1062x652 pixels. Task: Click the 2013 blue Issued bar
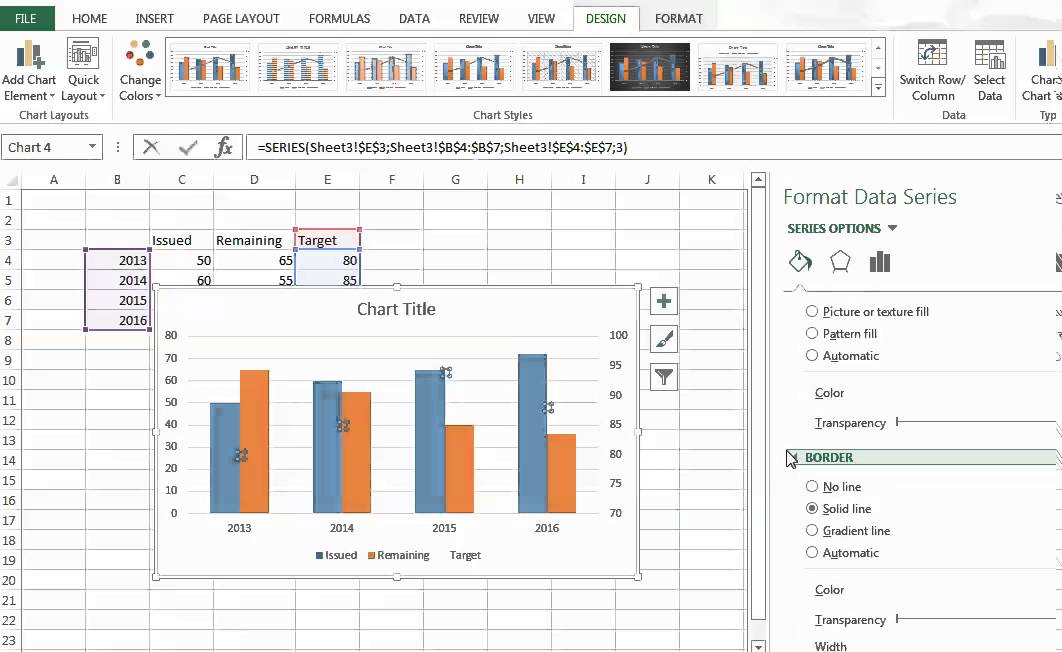[224, 458]
